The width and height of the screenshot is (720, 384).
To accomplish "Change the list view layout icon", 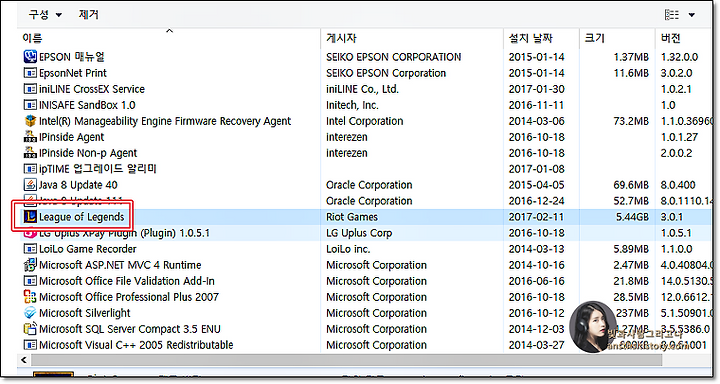I will 672,15.
